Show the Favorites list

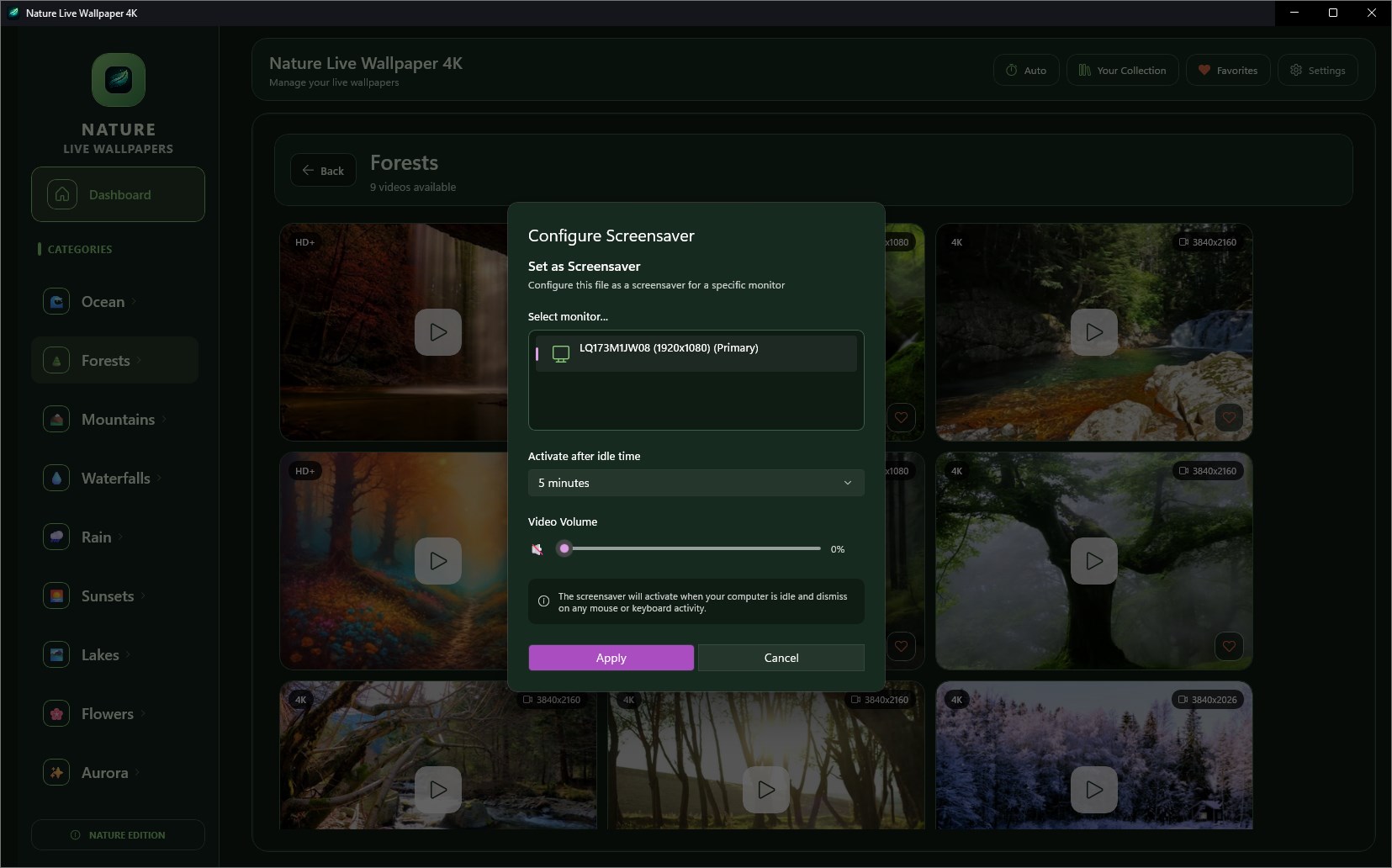tap(1228, 71)
